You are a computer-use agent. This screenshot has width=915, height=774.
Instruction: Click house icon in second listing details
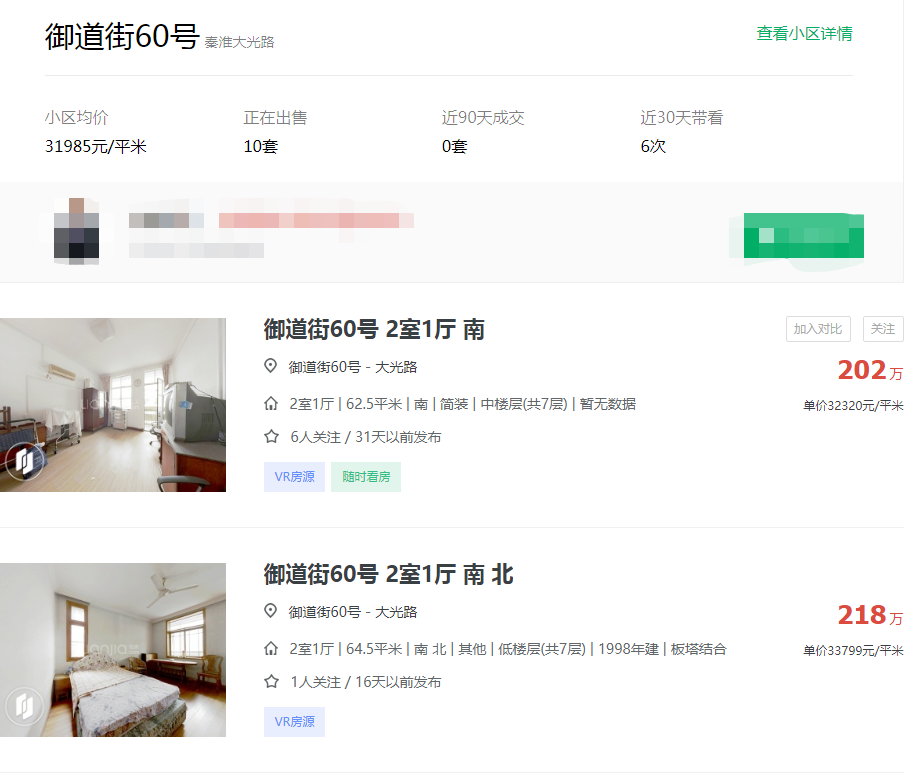[x=270, y=649]
